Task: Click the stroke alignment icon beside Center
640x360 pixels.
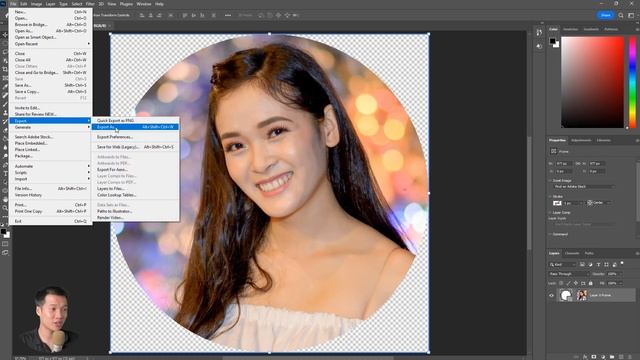Action: coord(589,203)
